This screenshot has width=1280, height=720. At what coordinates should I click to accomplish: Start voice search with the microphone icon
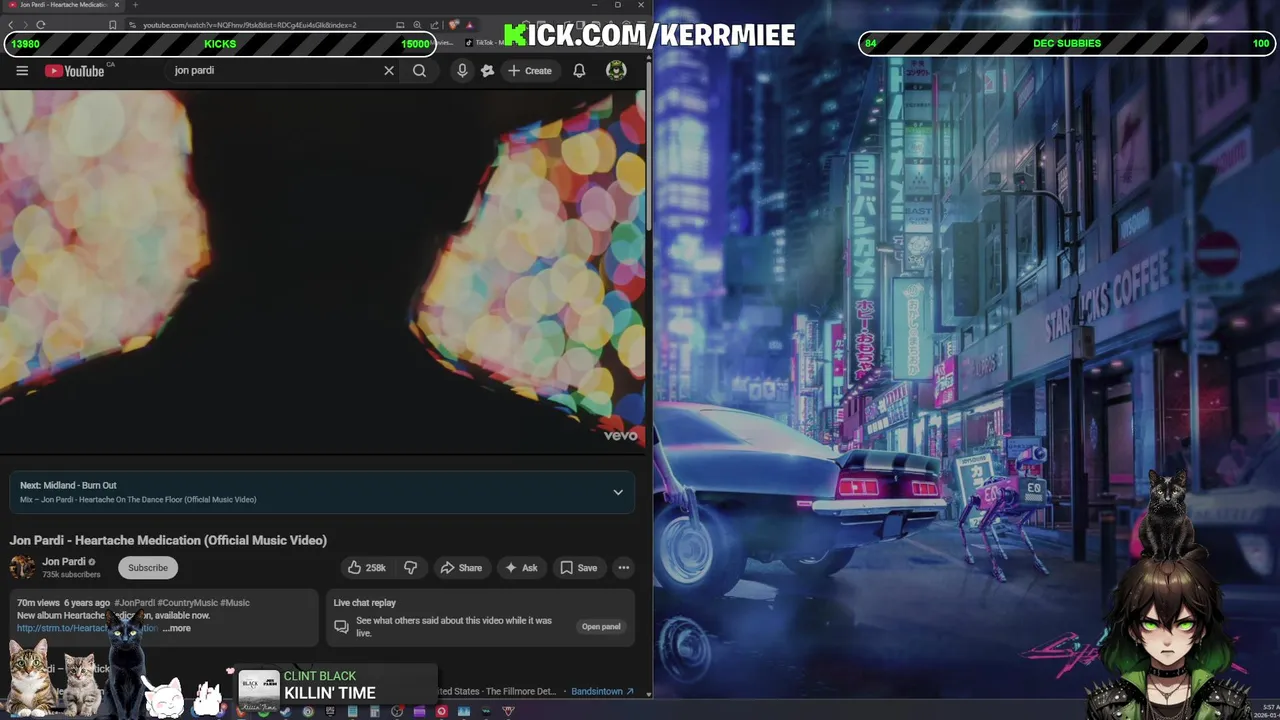[462, 70]
